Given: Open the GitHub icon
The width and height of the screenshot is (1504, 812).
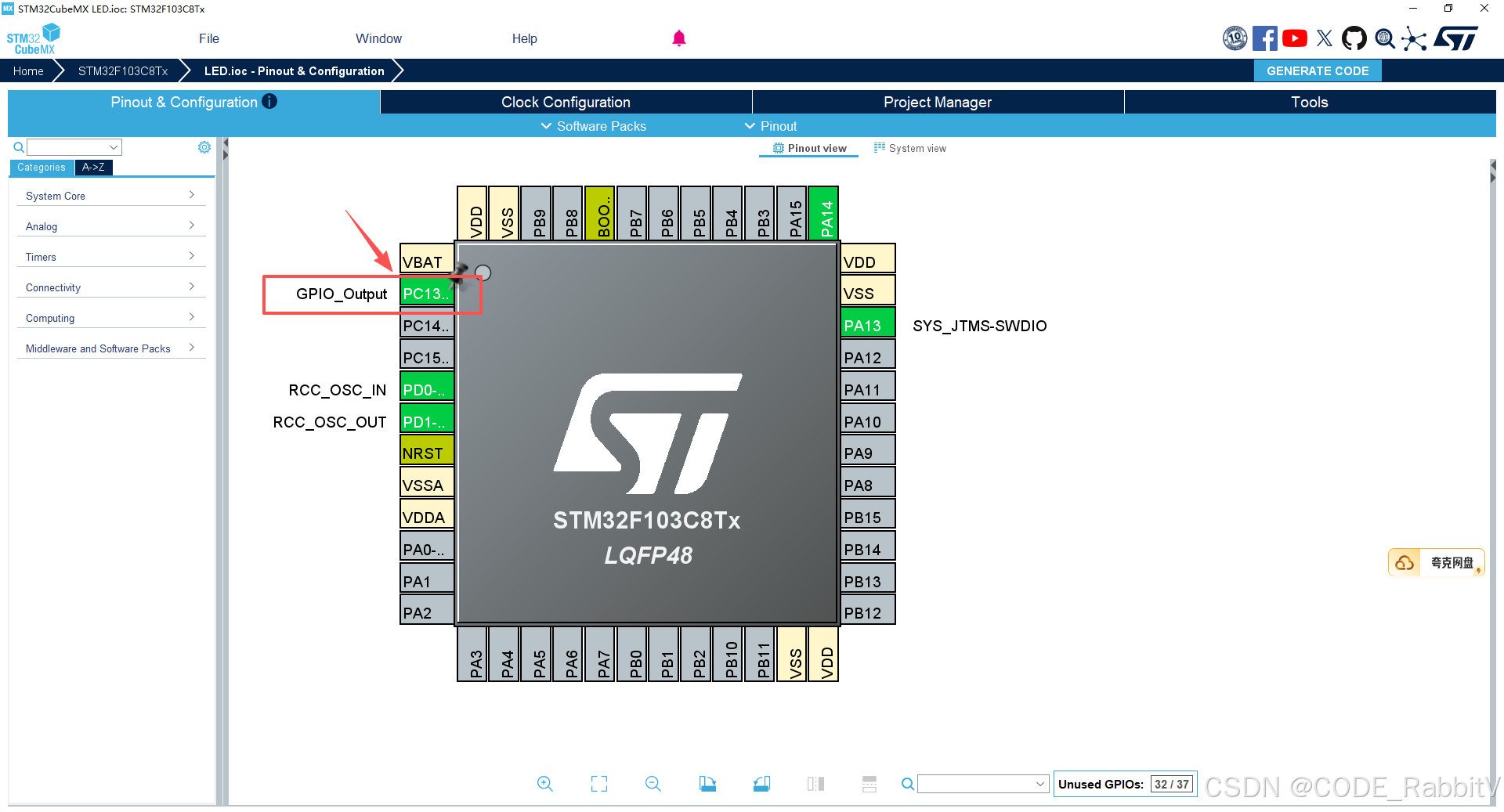Looking at the screenshot, I should pos(1354,38).
